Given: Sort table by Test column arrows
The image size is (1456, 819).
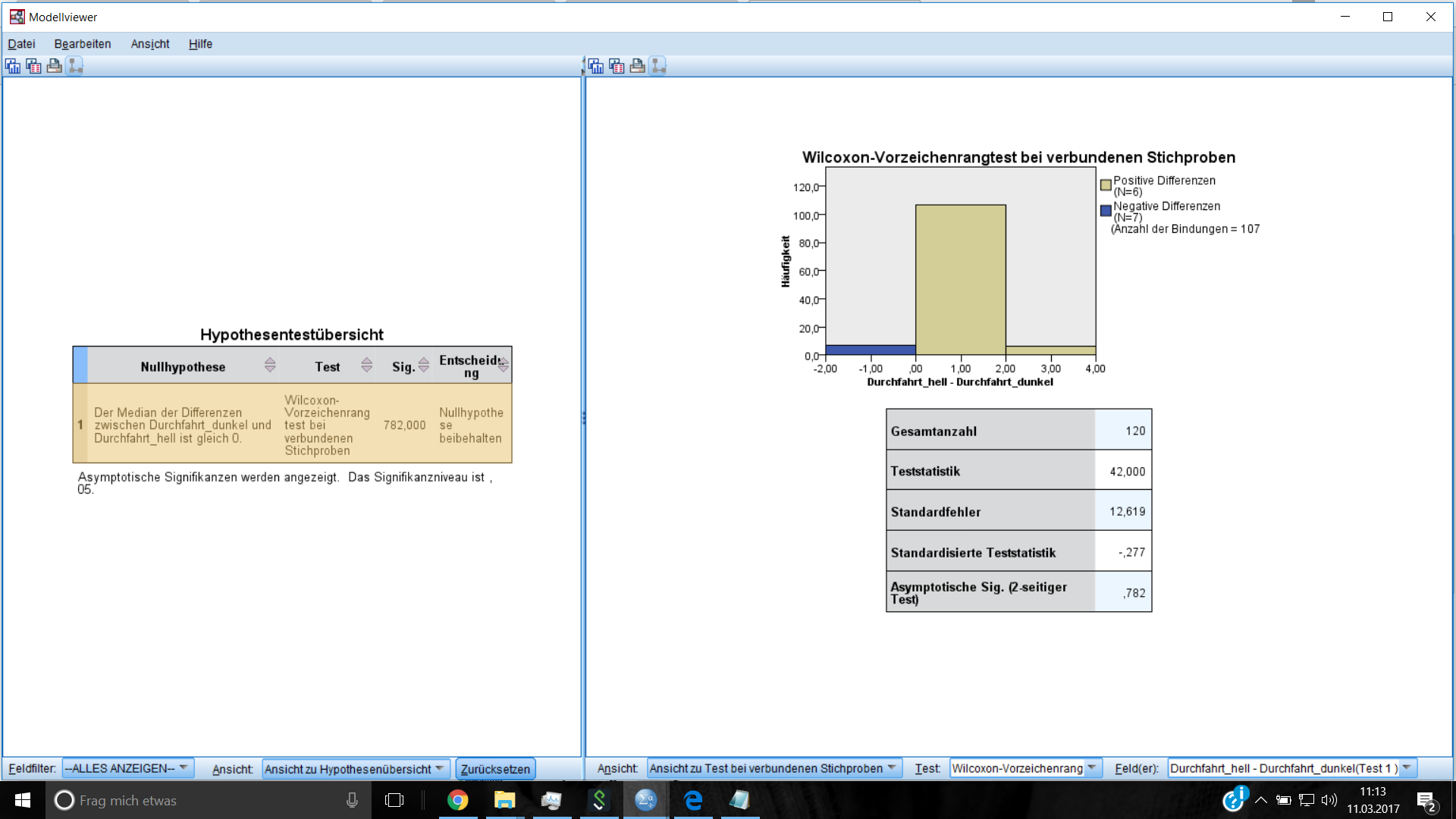Looking at the screenshot, I should [x=367, y=366].
